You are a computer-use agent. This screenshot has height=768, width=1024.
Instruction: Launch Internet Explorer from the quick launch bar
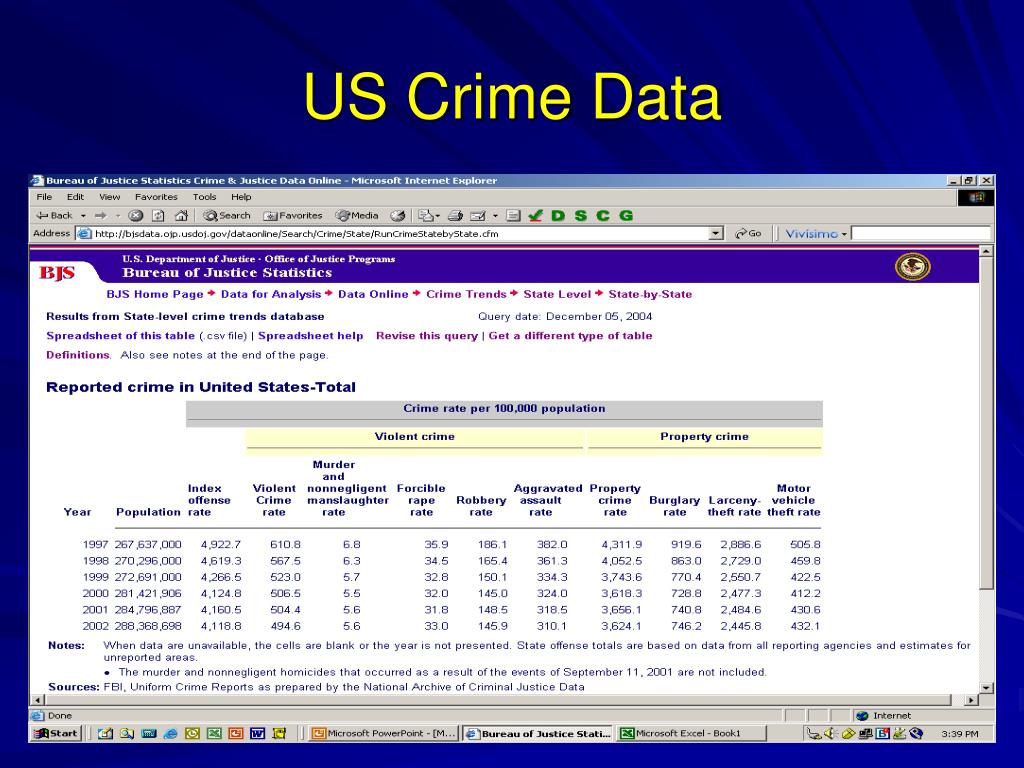coord(171,733)
